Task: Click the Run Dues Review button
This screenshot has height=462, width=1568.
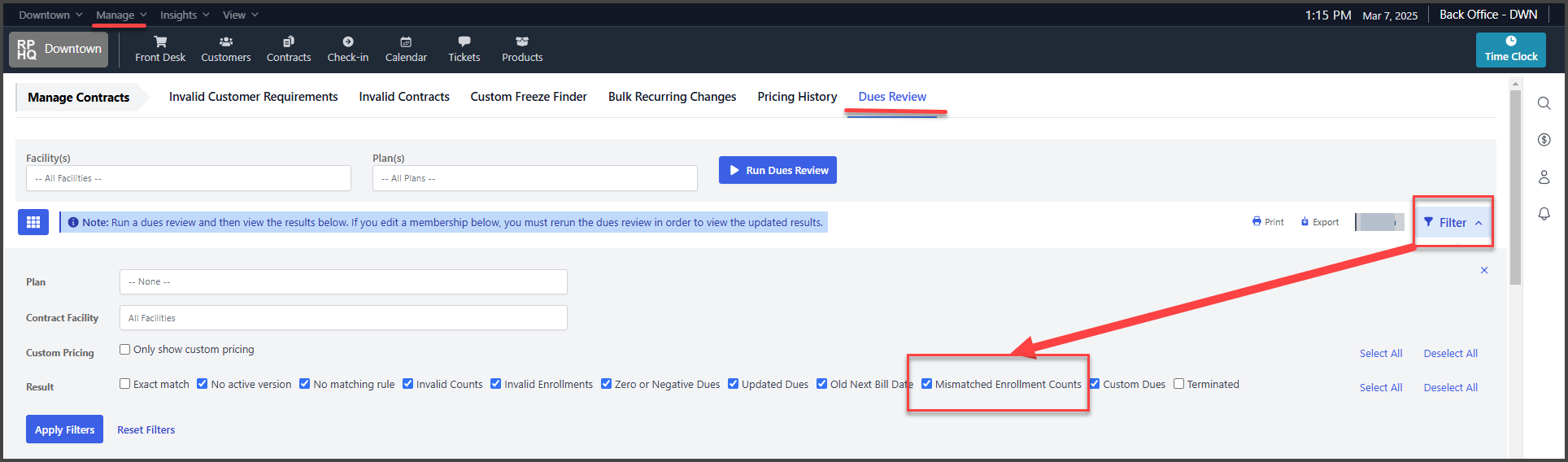Action: coord(777,170)
